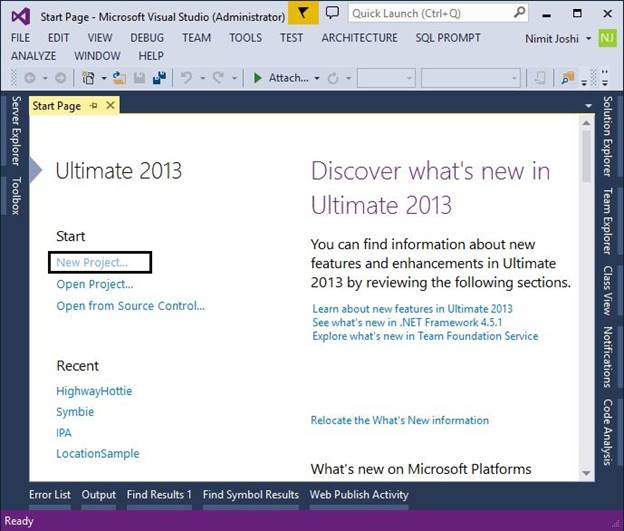The height and width of the screenshot is (531, 624).
Task: Click the Save All toolbar icon
Action: tap(159, 78)
